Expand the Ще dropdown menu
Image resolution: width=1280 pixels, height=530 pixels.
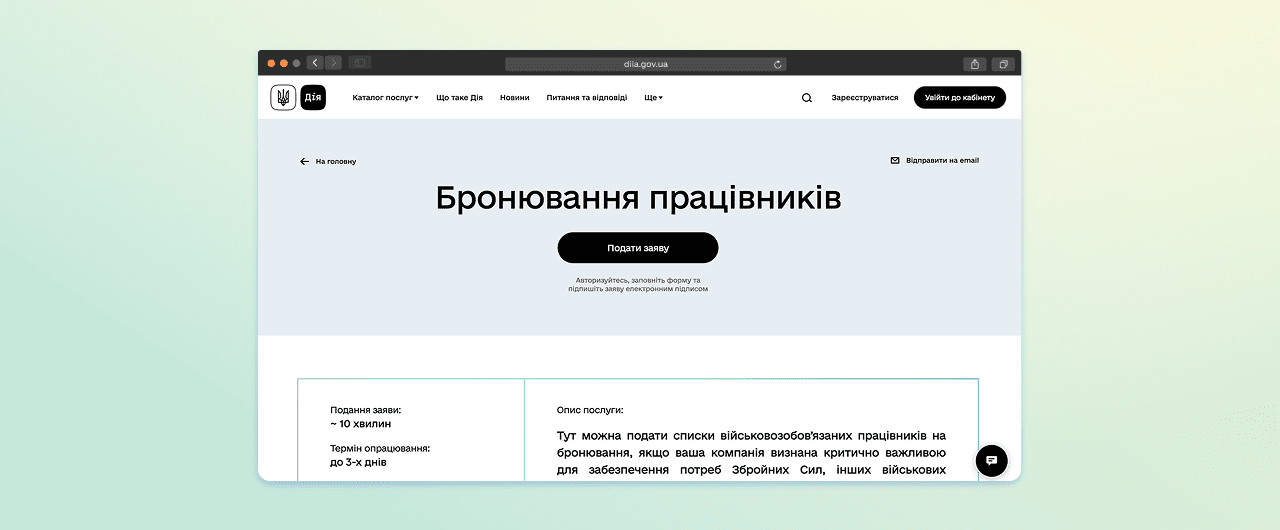click(x=653, y=98)
